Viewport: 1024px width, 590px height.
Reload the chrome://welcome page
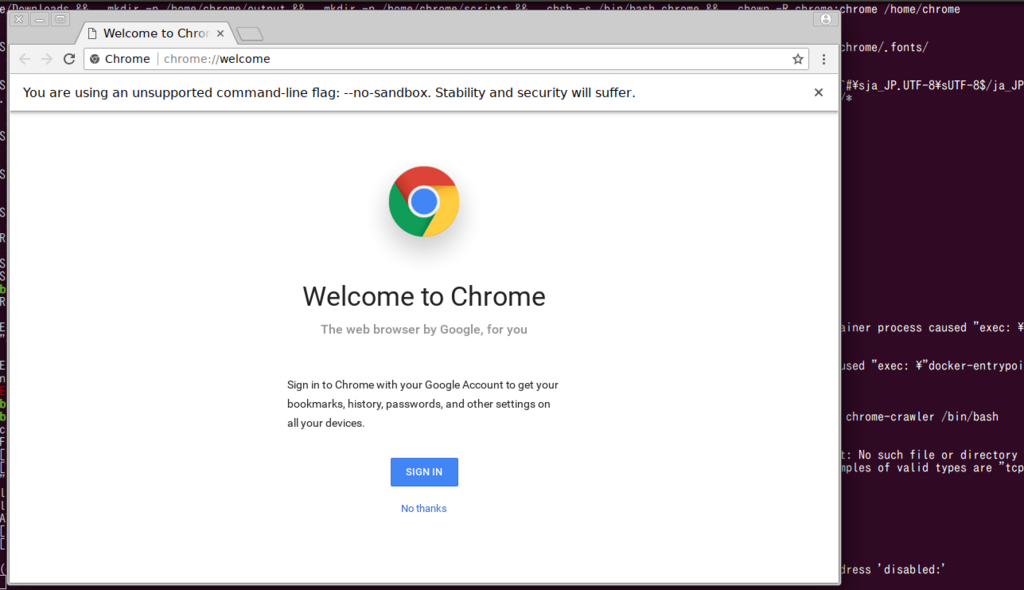[x=69, y=59]
